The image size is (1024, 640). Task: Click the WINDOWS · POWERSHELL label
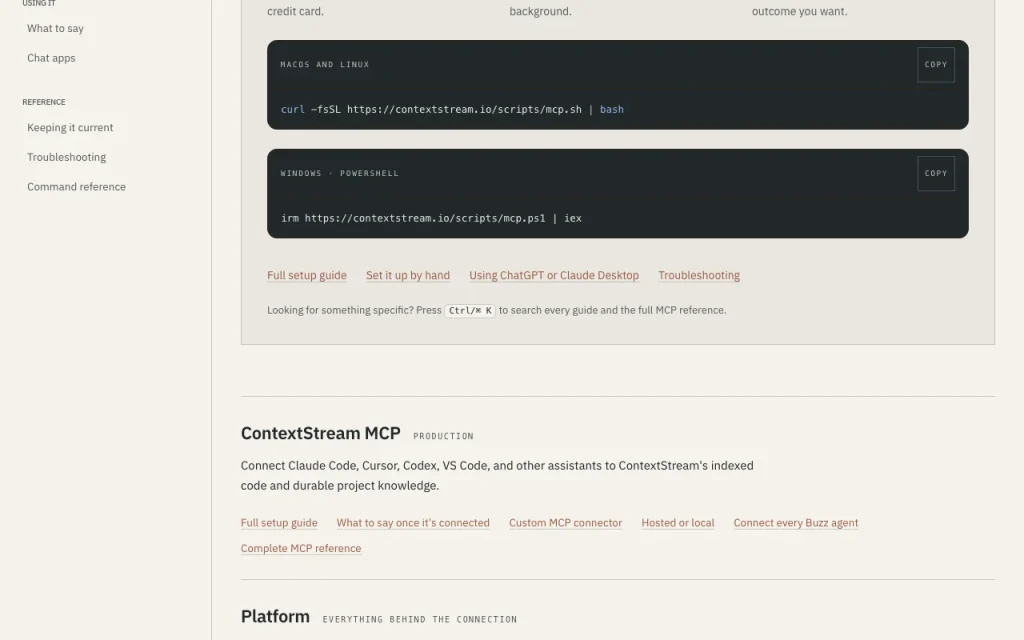coord(340,174)
